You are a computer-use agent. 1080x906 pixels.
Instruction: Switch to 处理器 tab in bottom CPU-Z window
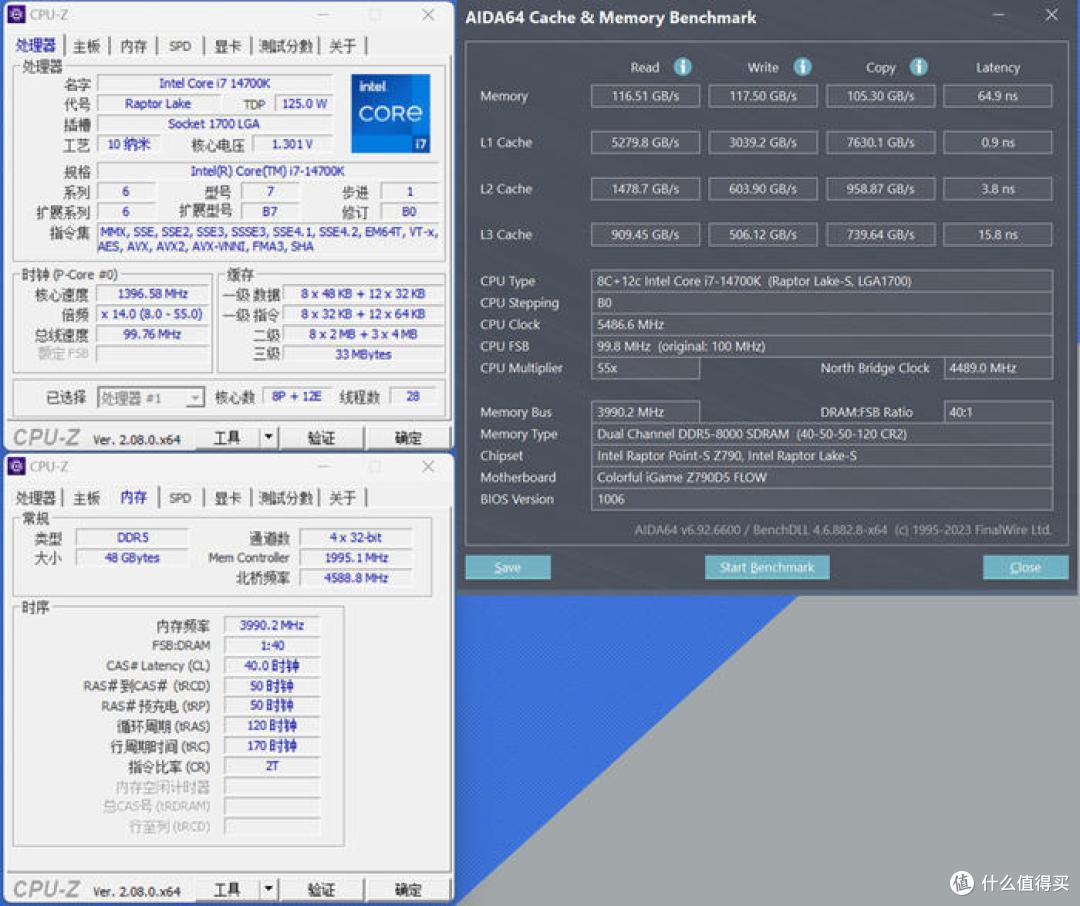click(x=35, y=498)
